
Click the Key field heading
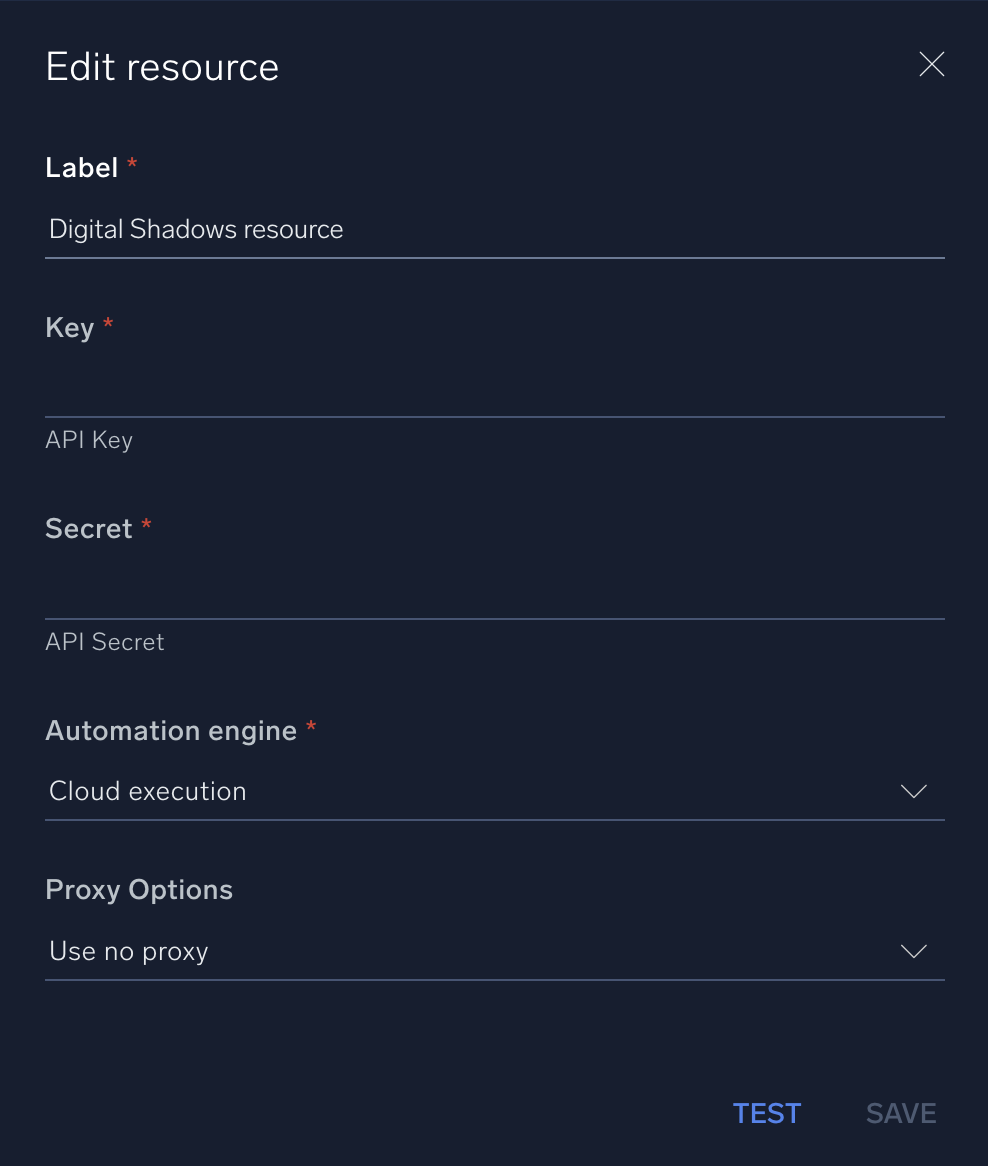70,328
